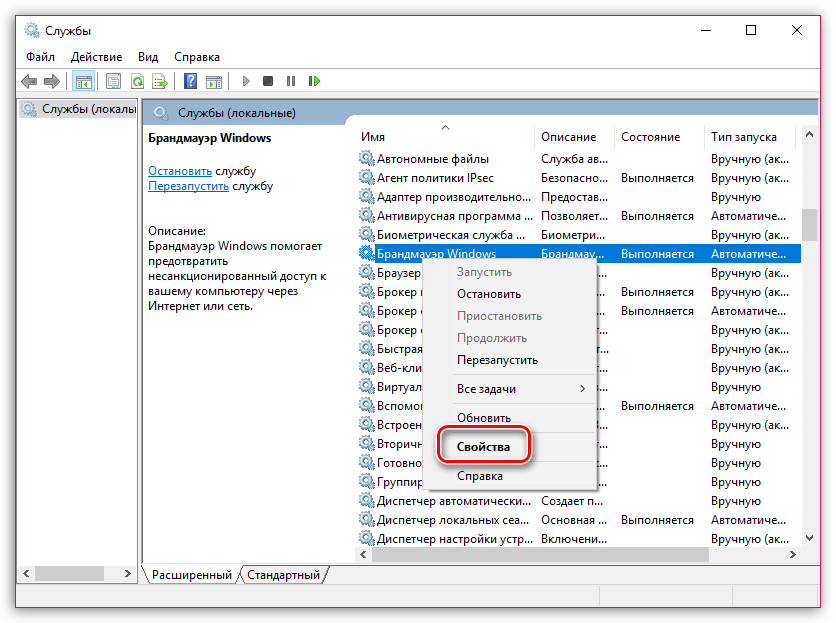Screen dimensions: 836x623
Task: Select Антивирусная программа service row
Action: (578, 215)
